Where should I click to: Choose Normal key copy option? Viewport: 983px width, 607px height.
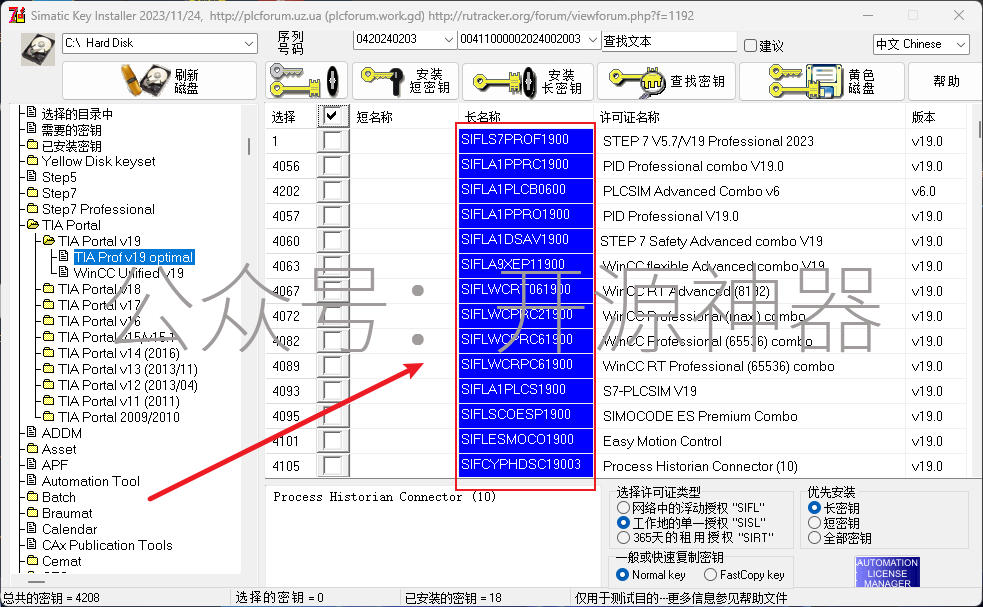[623, 574]
